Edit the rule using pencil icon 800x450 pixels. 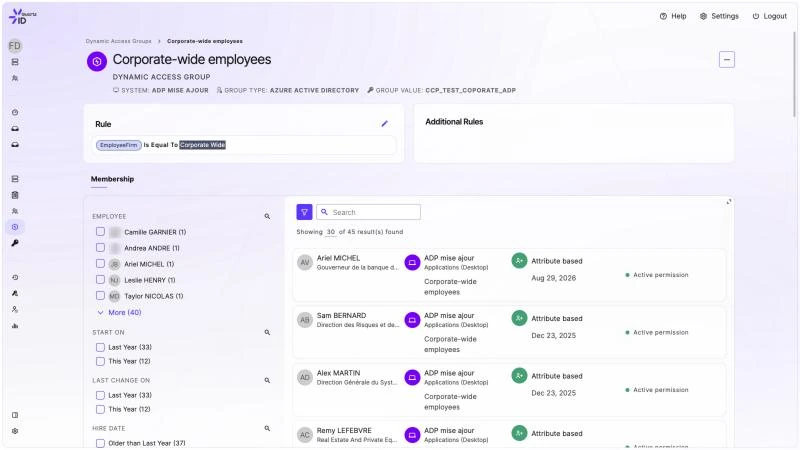(x=385, y=123)
